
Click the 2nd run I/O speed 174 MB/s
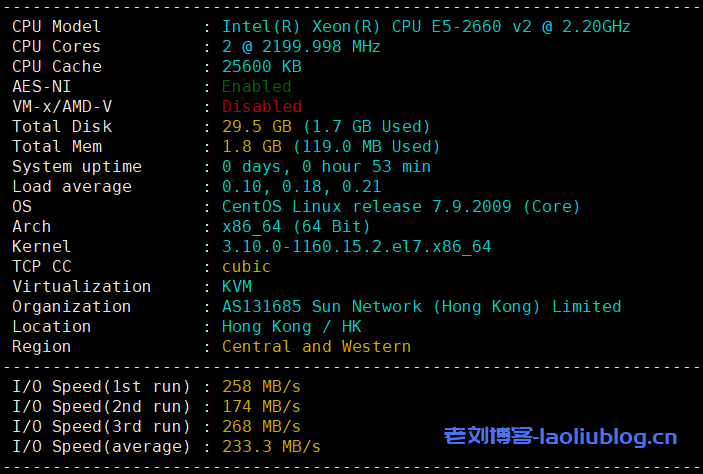[261, 407]
